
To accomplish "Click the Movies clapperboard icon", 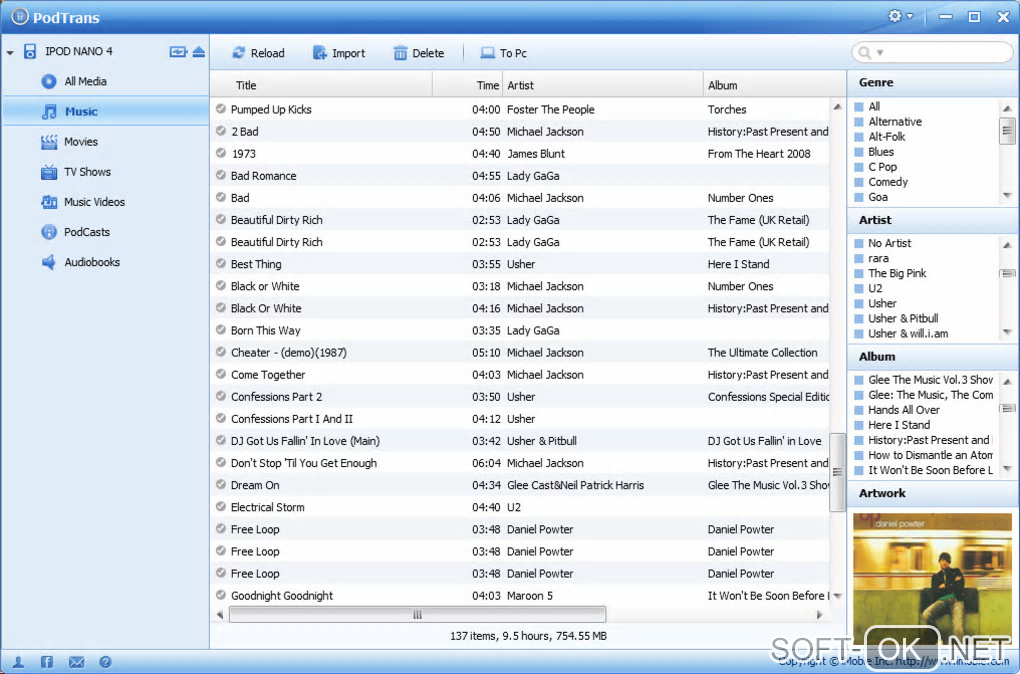I will [x=49, y=142].
